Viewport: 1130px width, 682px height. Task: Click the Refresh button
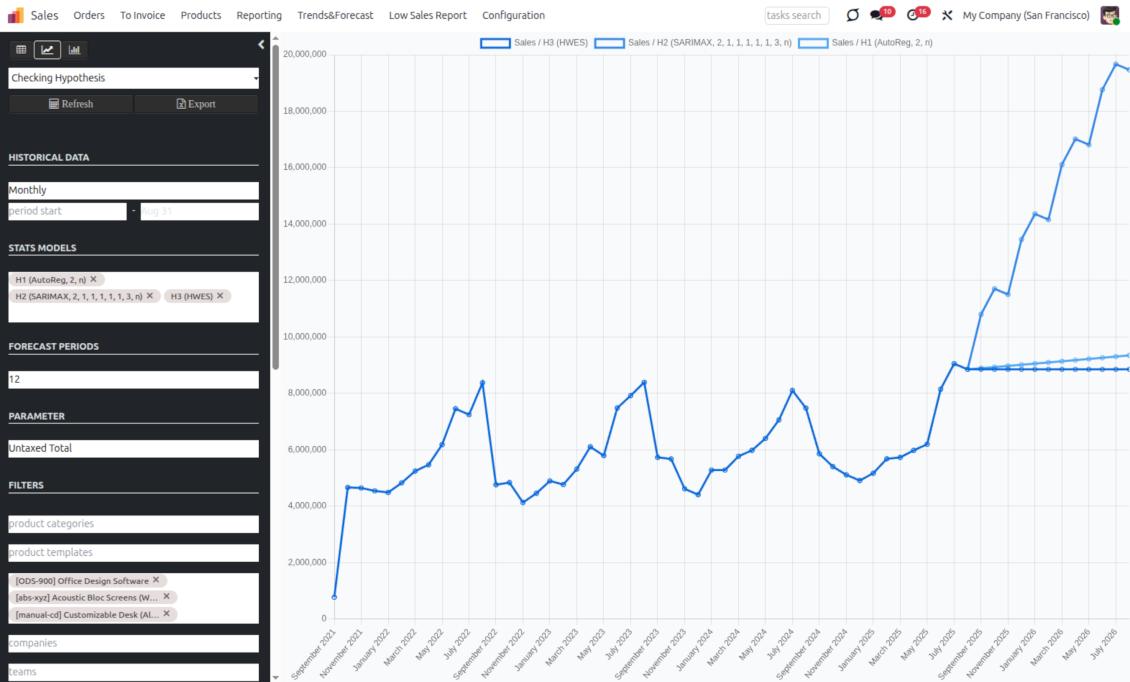tap(70, 103)
